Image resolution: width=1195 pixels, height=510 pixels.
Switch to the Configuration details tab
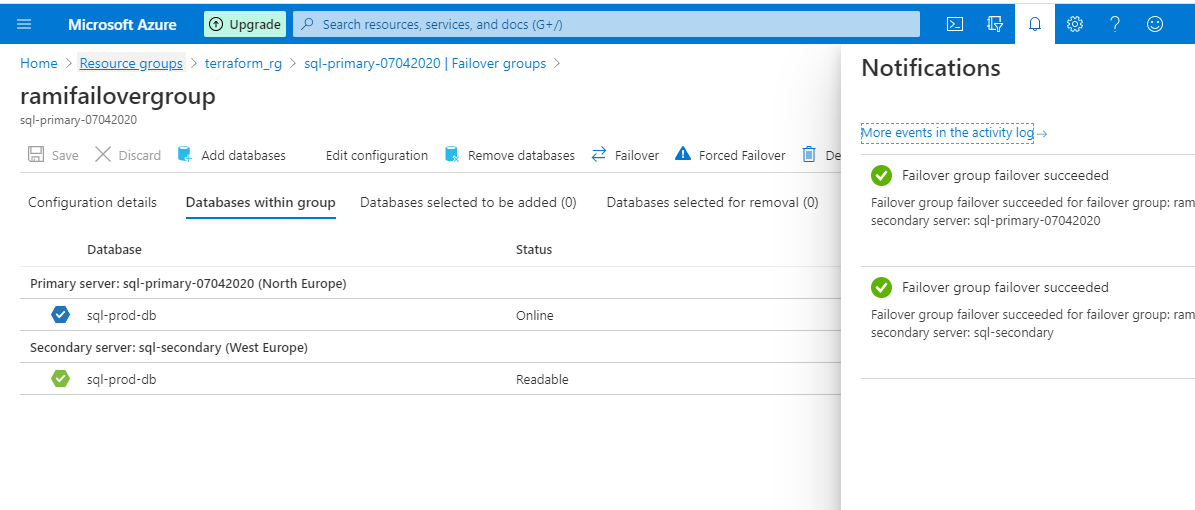pos(92,202)
